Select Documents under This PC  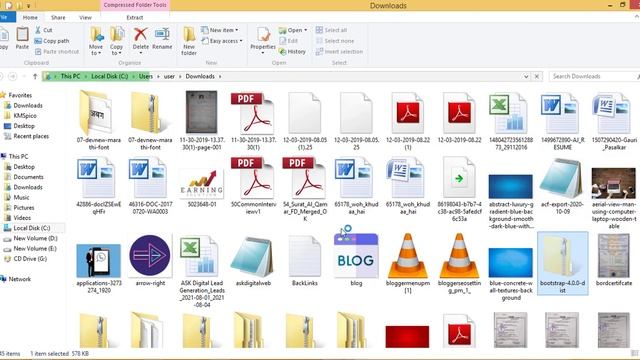[28, 177]
